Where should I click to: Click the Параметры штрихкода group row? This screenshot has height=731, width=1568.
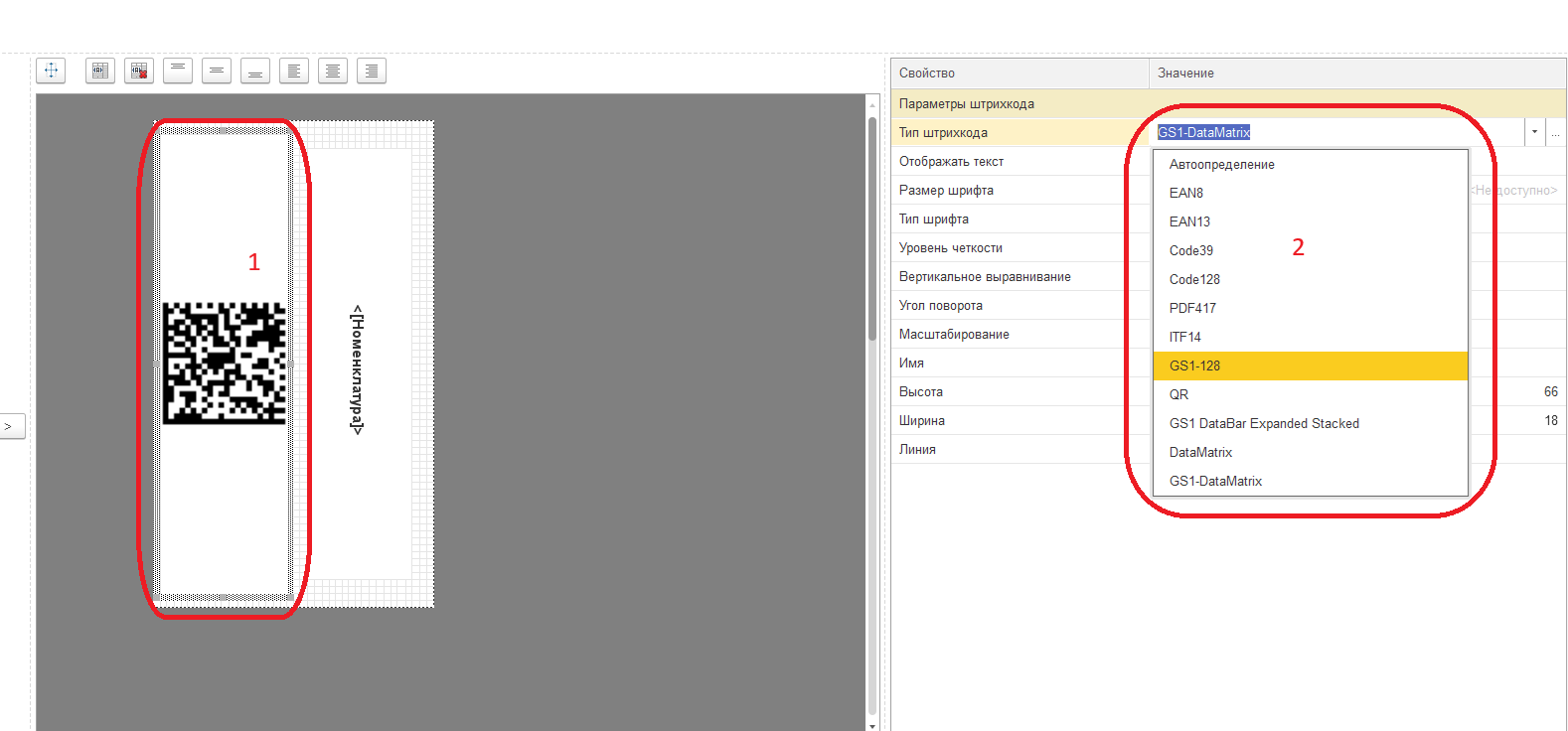pyautogui.click(x=1228, y=104)
